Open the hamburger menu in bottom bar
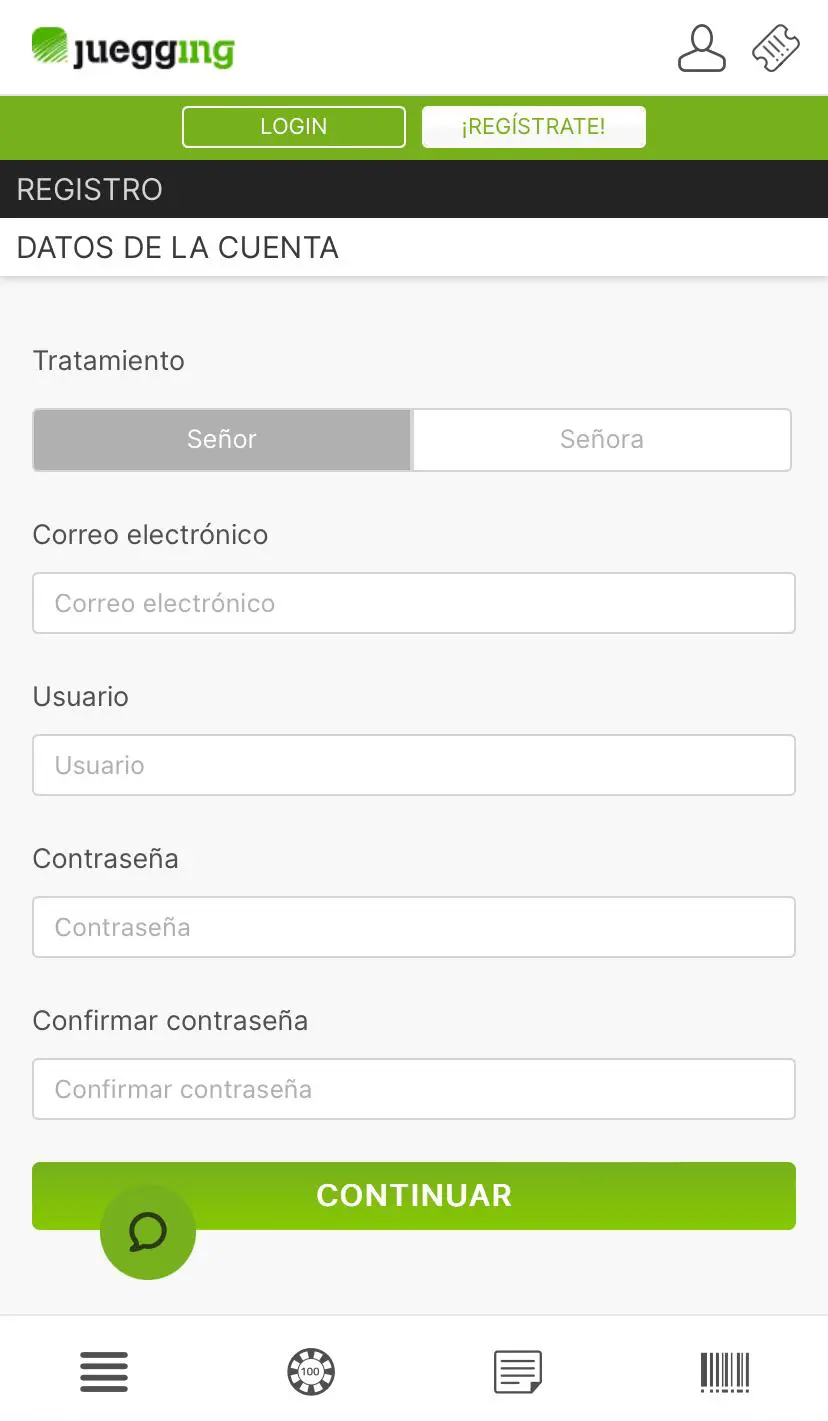Image resolution: width=828 pixels, height=1421 pixels. tap(104, 1371)
